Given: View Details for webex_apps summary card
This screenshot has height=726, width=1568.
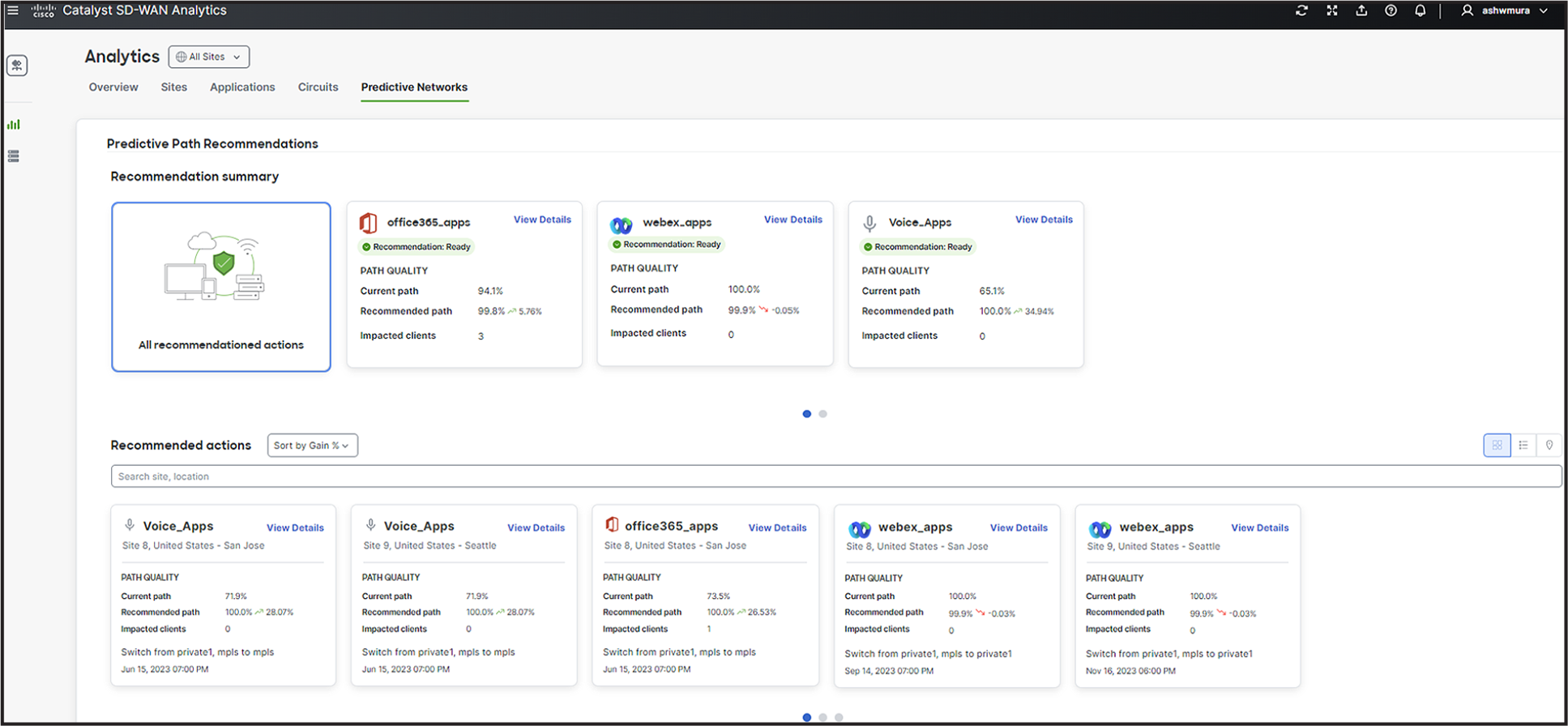Looking at the screenshot, I should point(793,220).
